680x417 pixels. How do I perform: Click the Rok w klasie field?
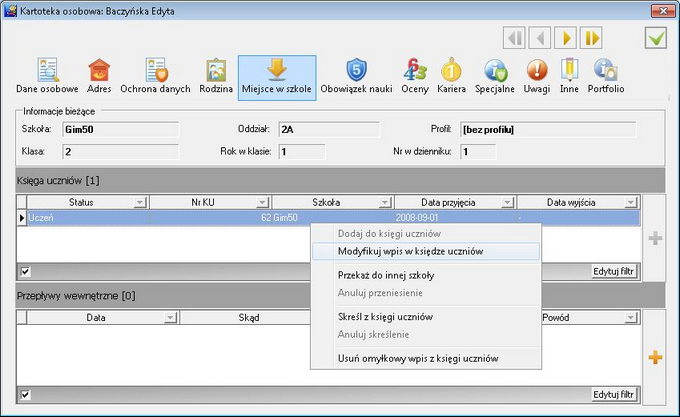(302, 152)
